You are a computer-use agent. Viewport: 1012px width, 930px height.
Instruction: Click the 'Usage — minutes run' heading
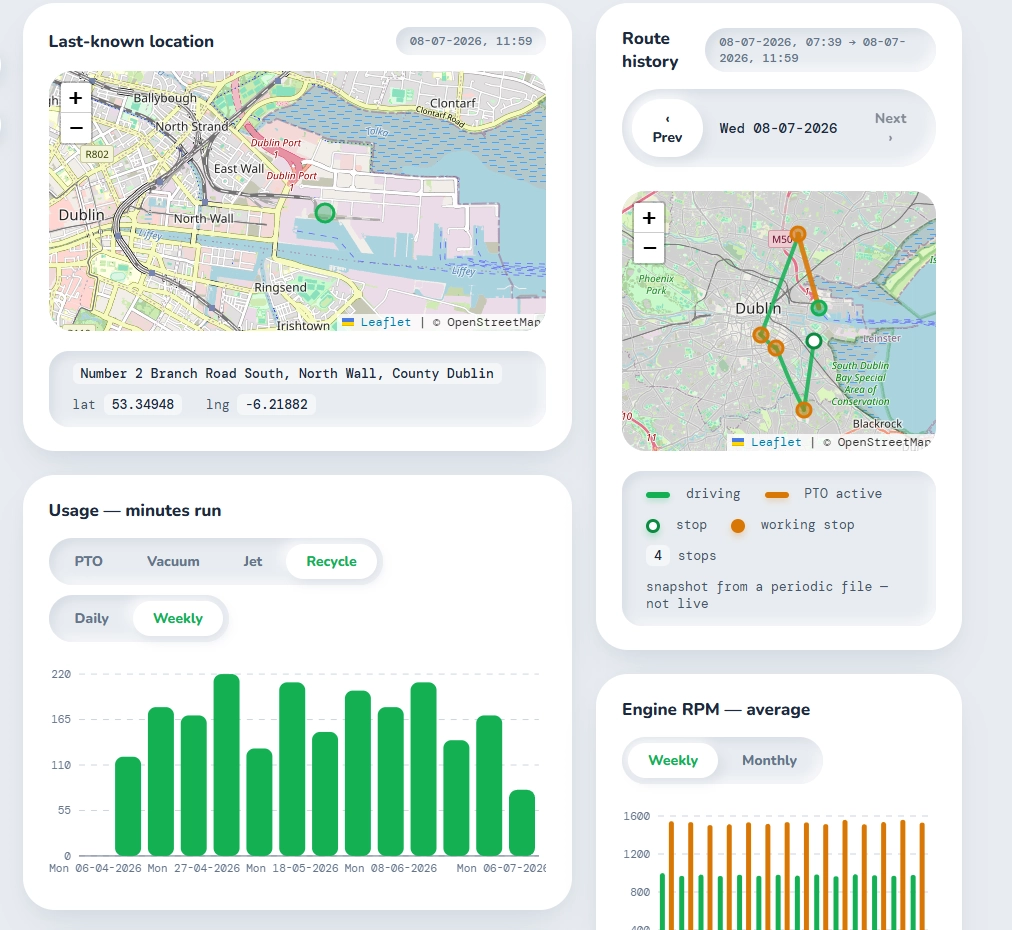[135, 510]
